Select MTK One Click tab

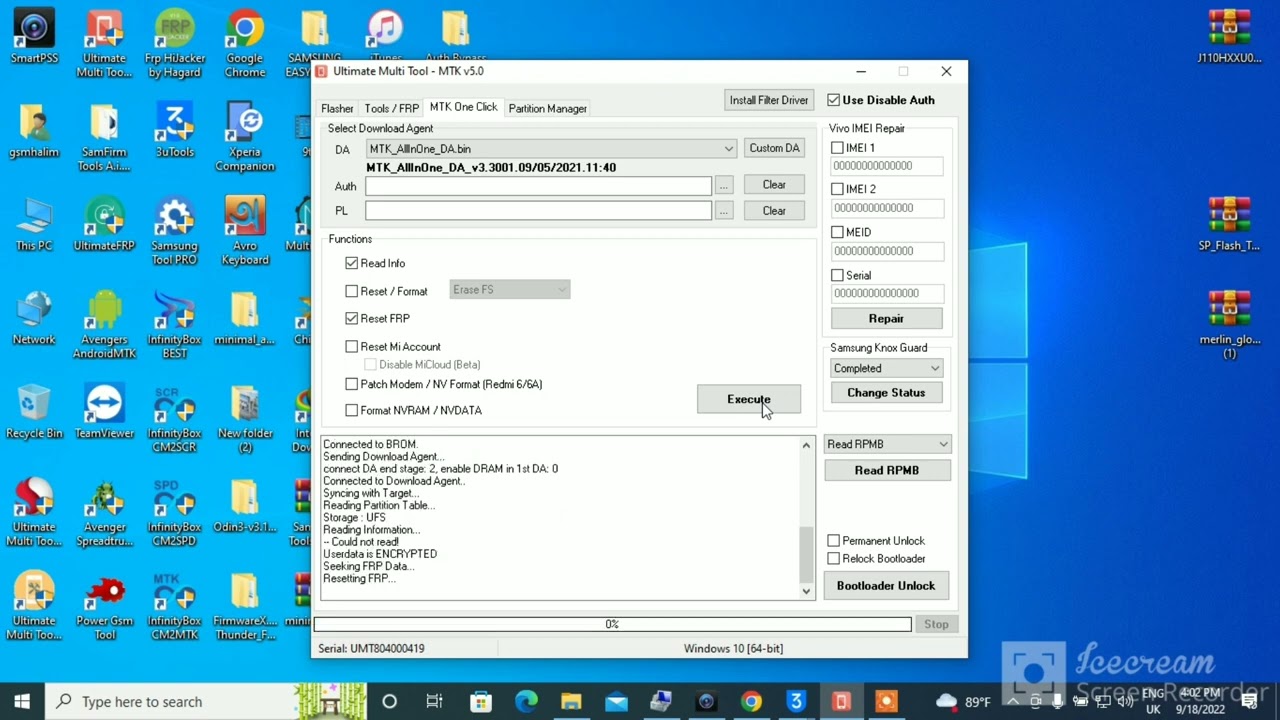pyautogui.click(x=463, y=107)
